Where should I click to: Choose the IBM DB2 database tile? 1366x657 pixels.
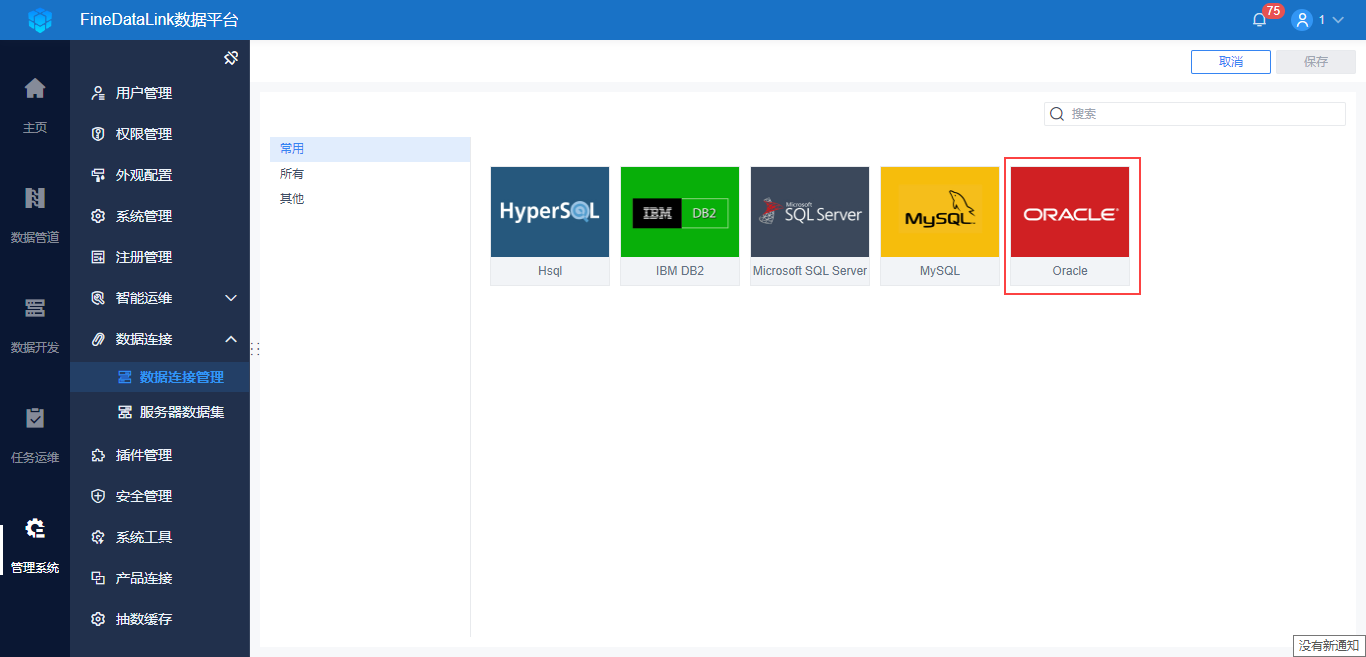(680, 226)
